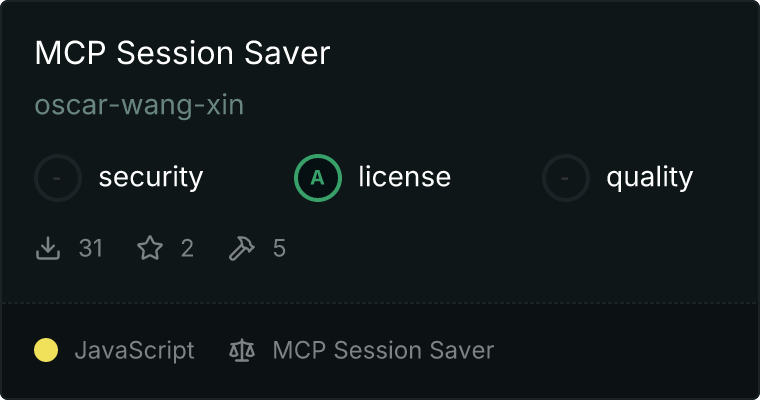Click the yellow JavaScript language dot

(46, 350)
